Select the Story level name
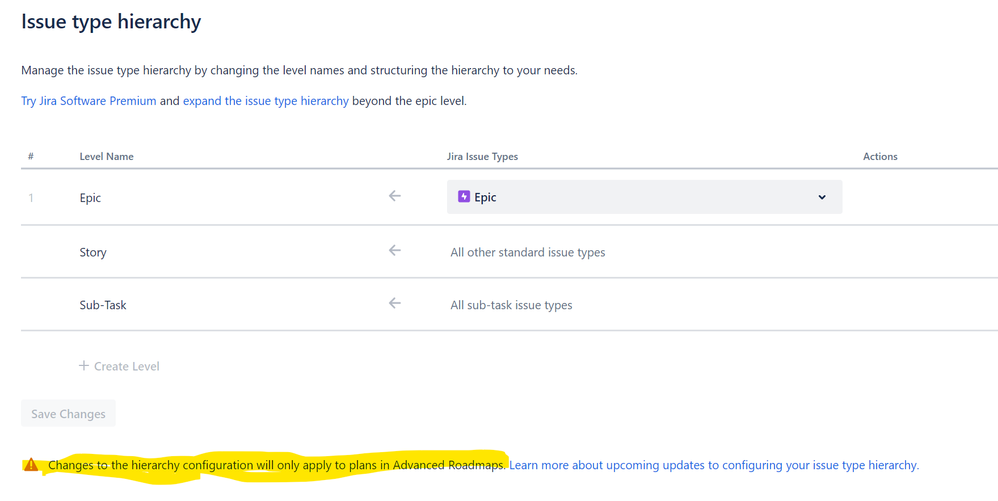Screen dimensions: 998x501 [x=93, y=252]
